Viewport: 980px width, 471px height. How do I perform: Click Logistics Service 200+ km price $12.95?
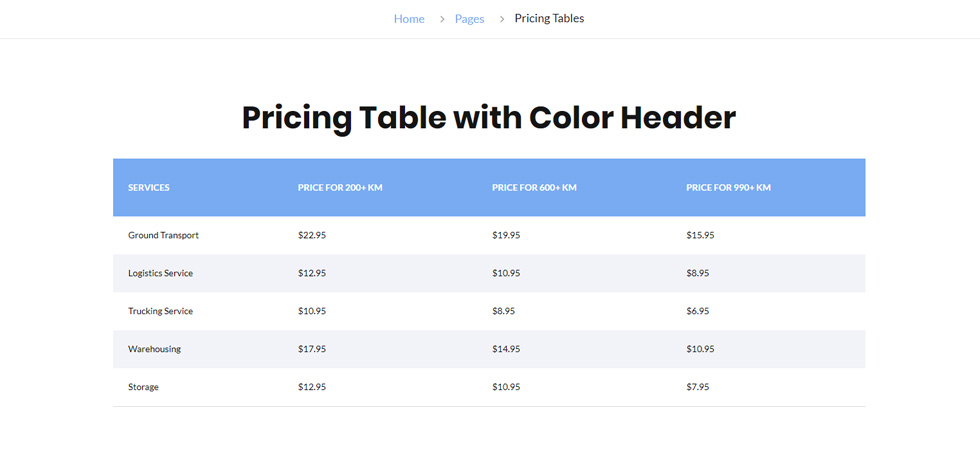click(312, 273)
